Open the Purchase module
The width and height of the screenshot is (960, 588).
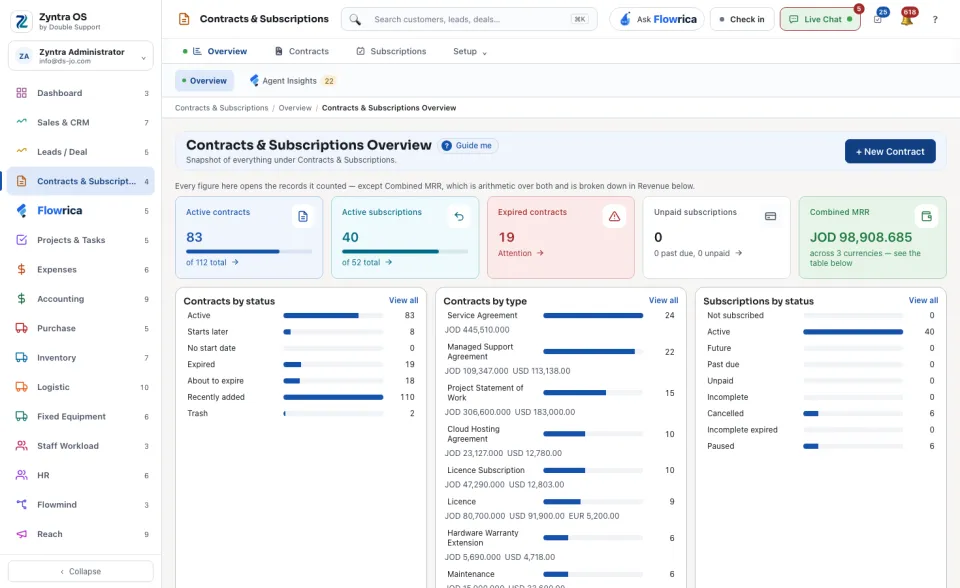point(81,328)
